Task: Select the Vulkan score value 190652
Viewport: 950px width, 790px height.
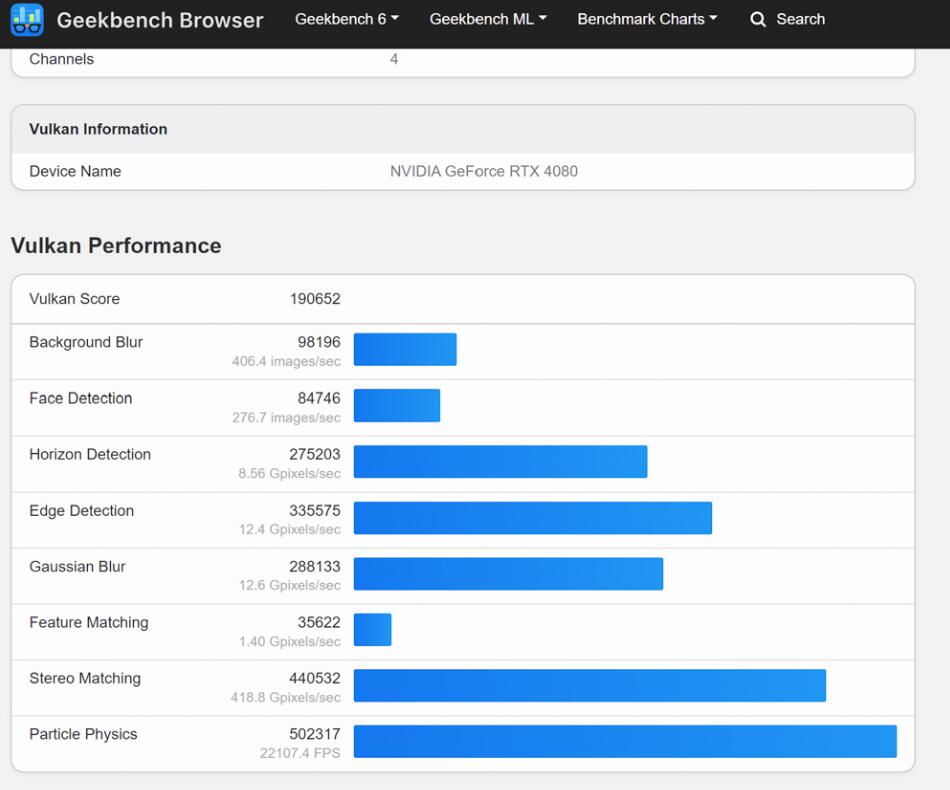Action: (315, 299)
